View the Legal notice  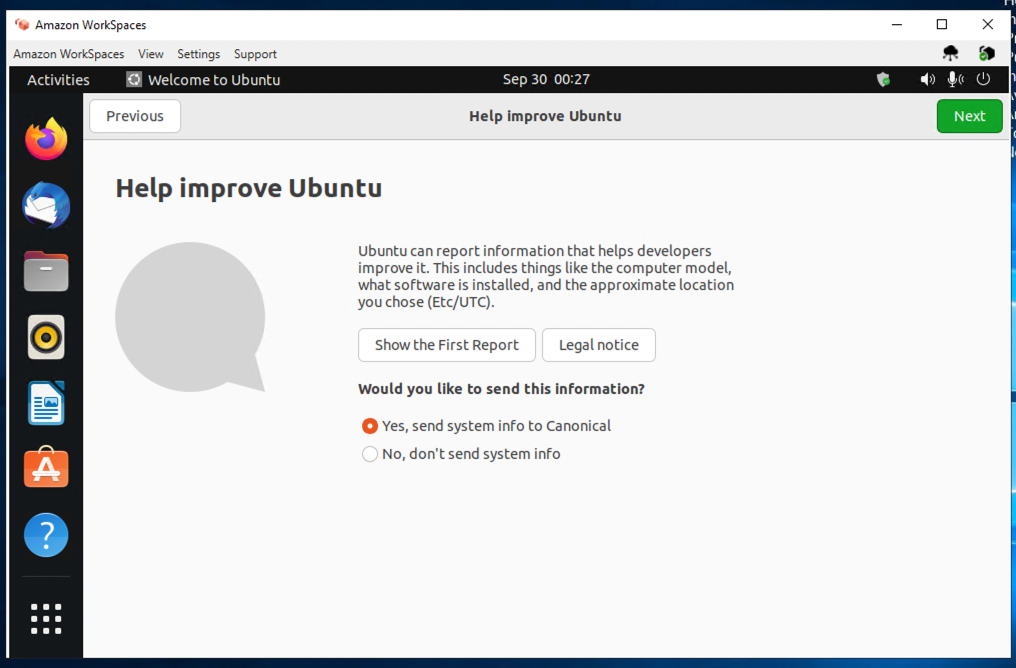(x=598, y=345)
